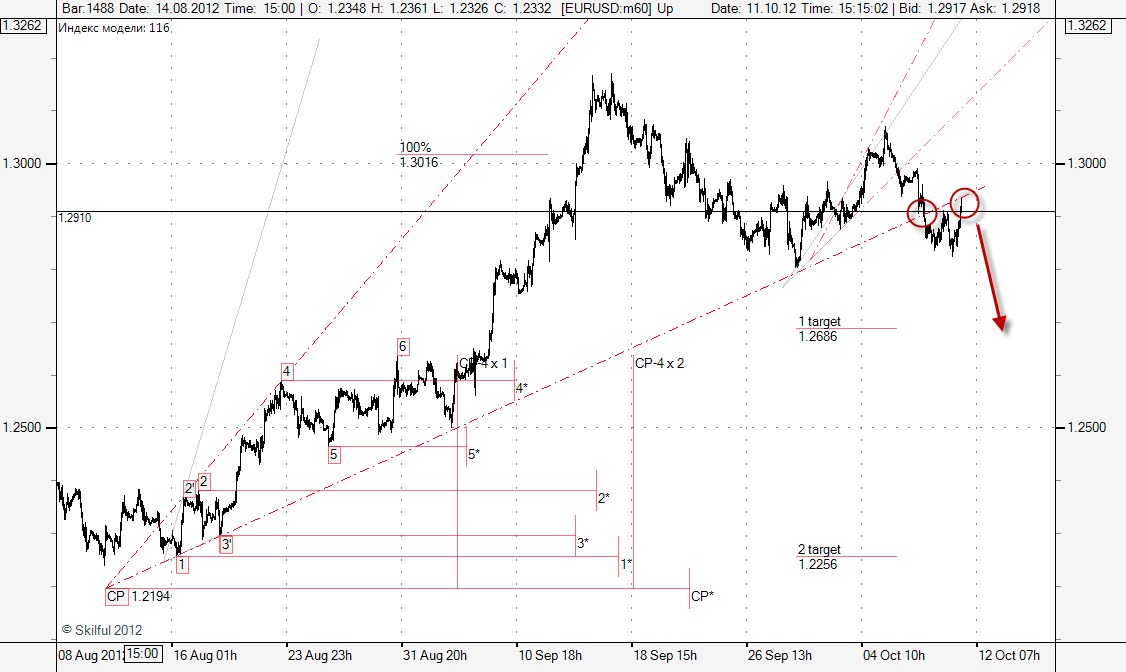Click the boxed 15:00 time cursor label
Image resolution: width=1126 pixels, height=672 pixels.
(143, 654)
